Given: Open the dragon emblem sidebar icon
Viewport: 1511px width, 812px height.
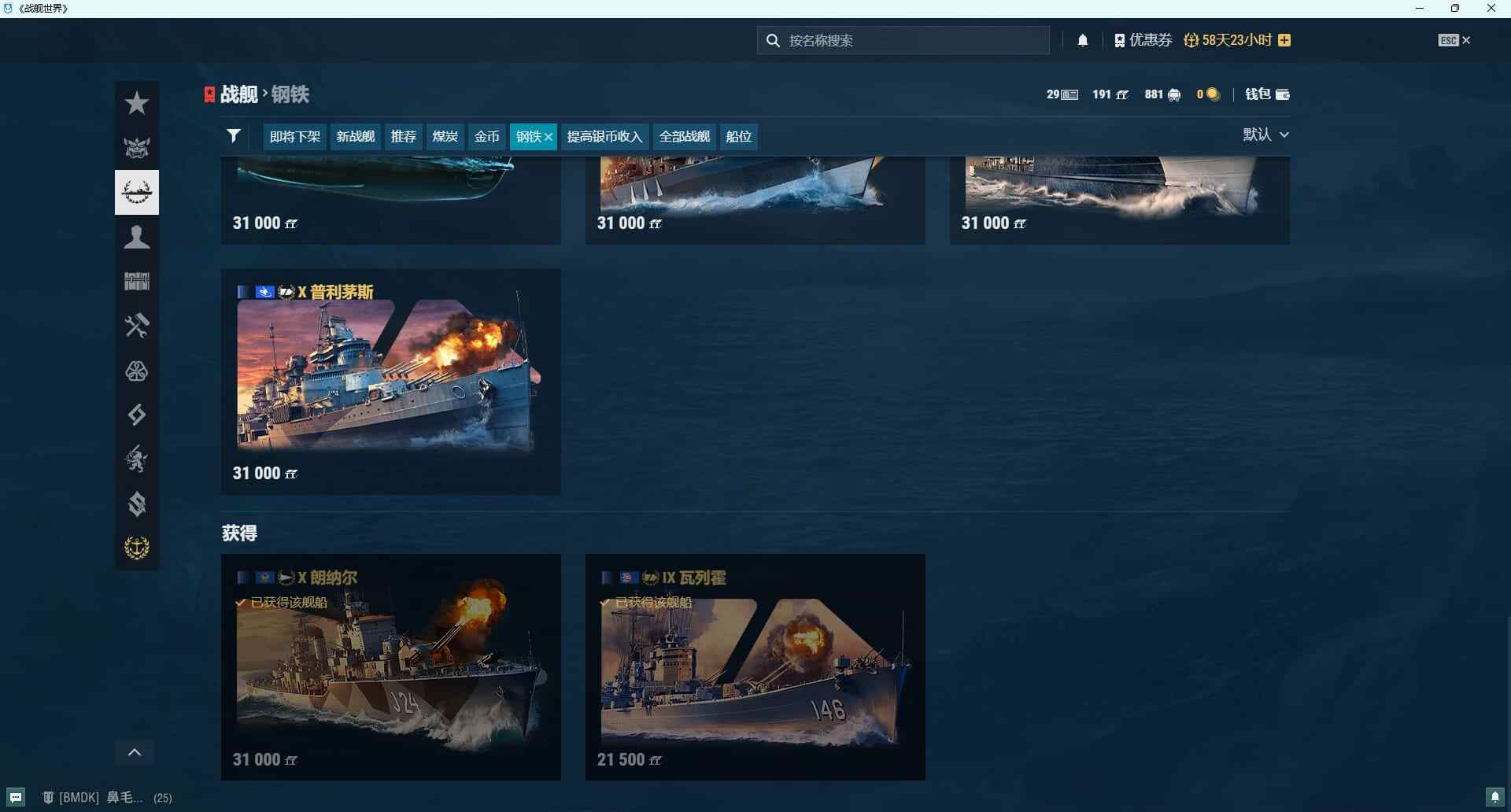Looking at the screenshot, I should [x=137, y=460].
